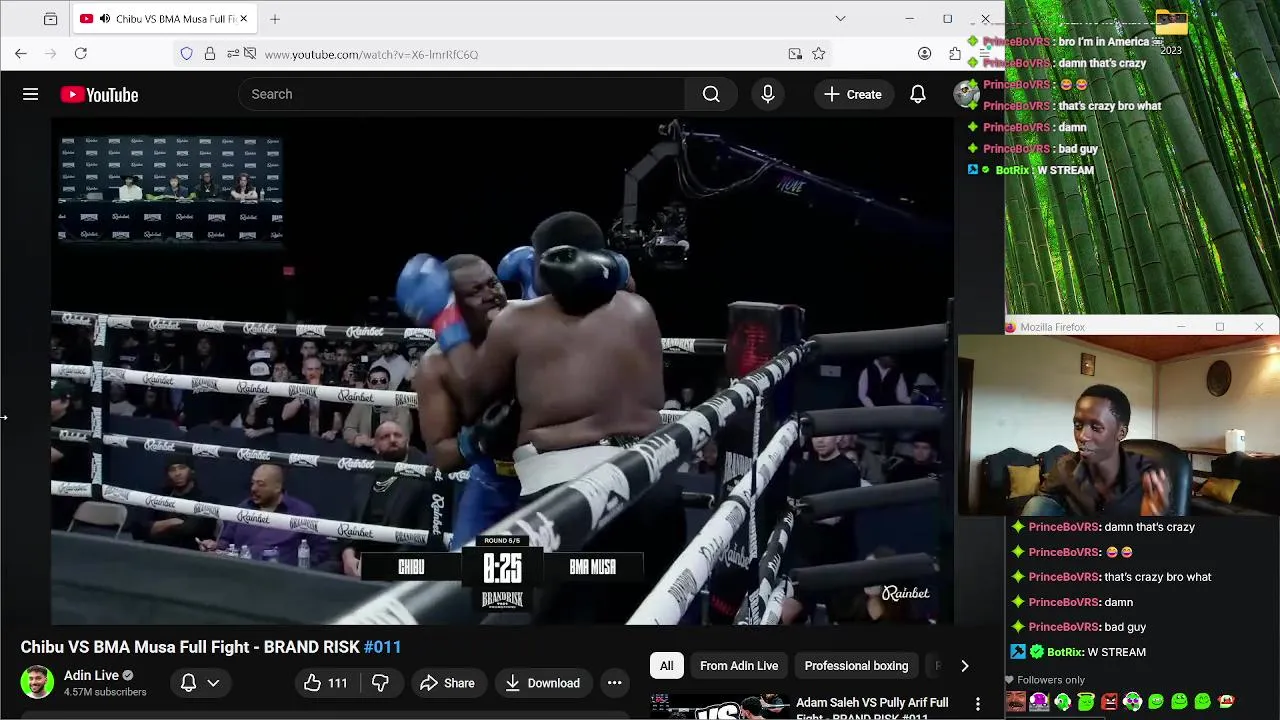The image size is (1280, 720).
Task: Open Adin Live channel avatar
Action: click(x=37, y=682)
